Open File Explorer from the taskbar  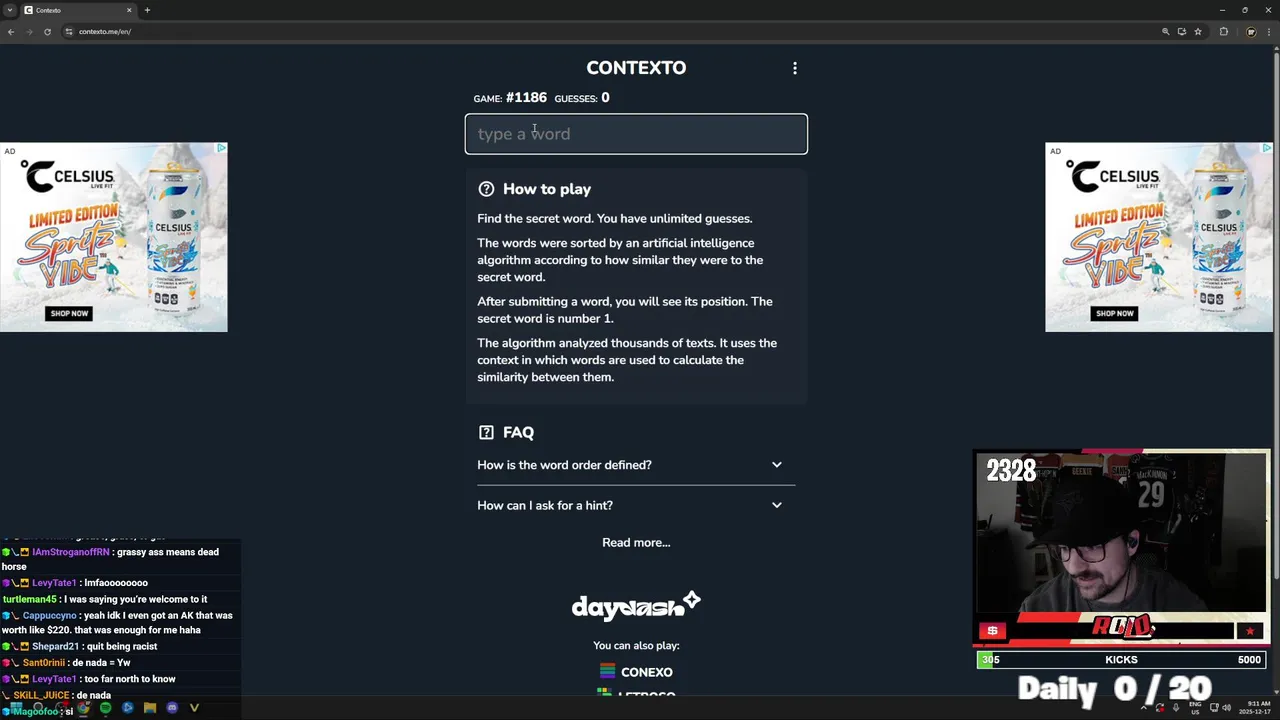pyautogui.click(x=150, y=708)
